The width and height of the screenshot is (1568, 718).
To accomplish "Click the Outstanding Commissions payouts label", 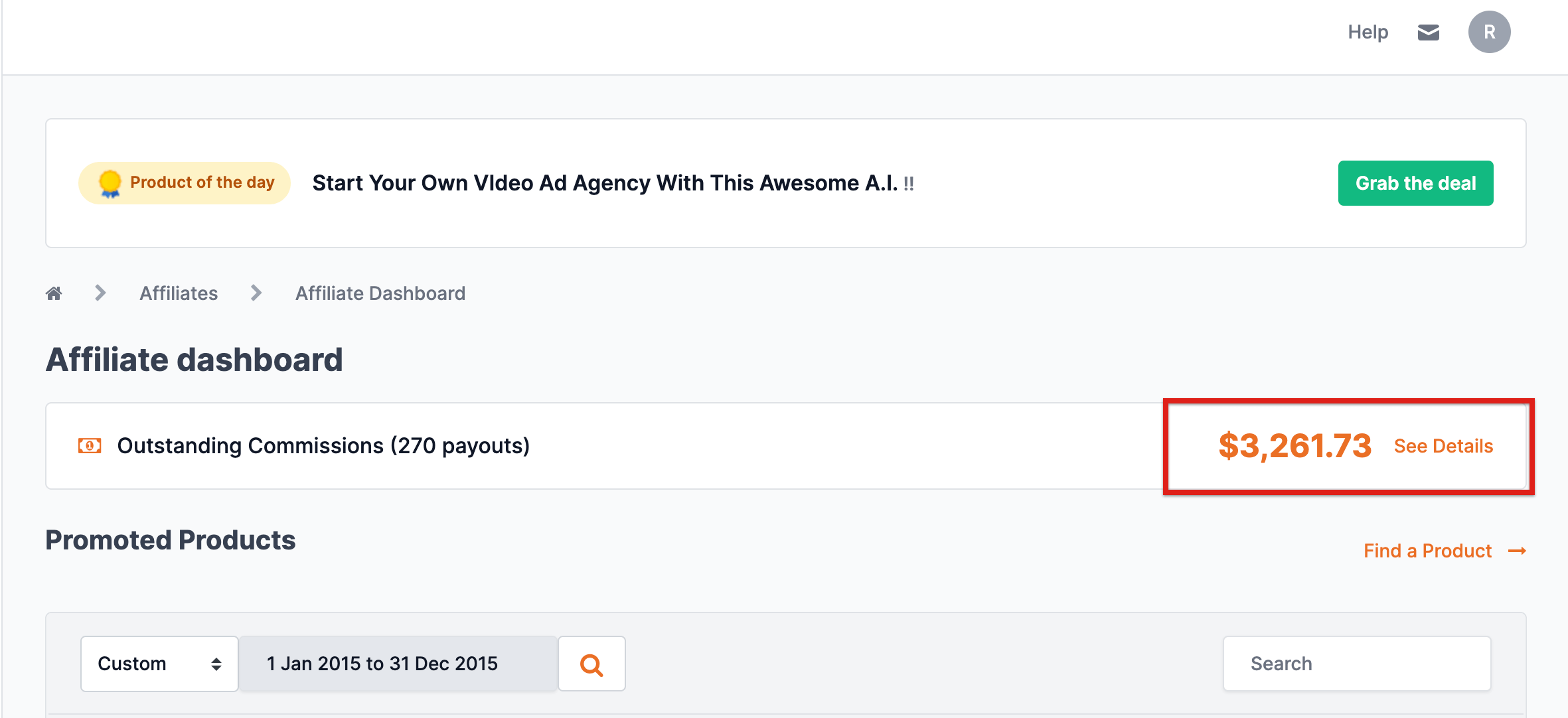I will tap(323, 446).
